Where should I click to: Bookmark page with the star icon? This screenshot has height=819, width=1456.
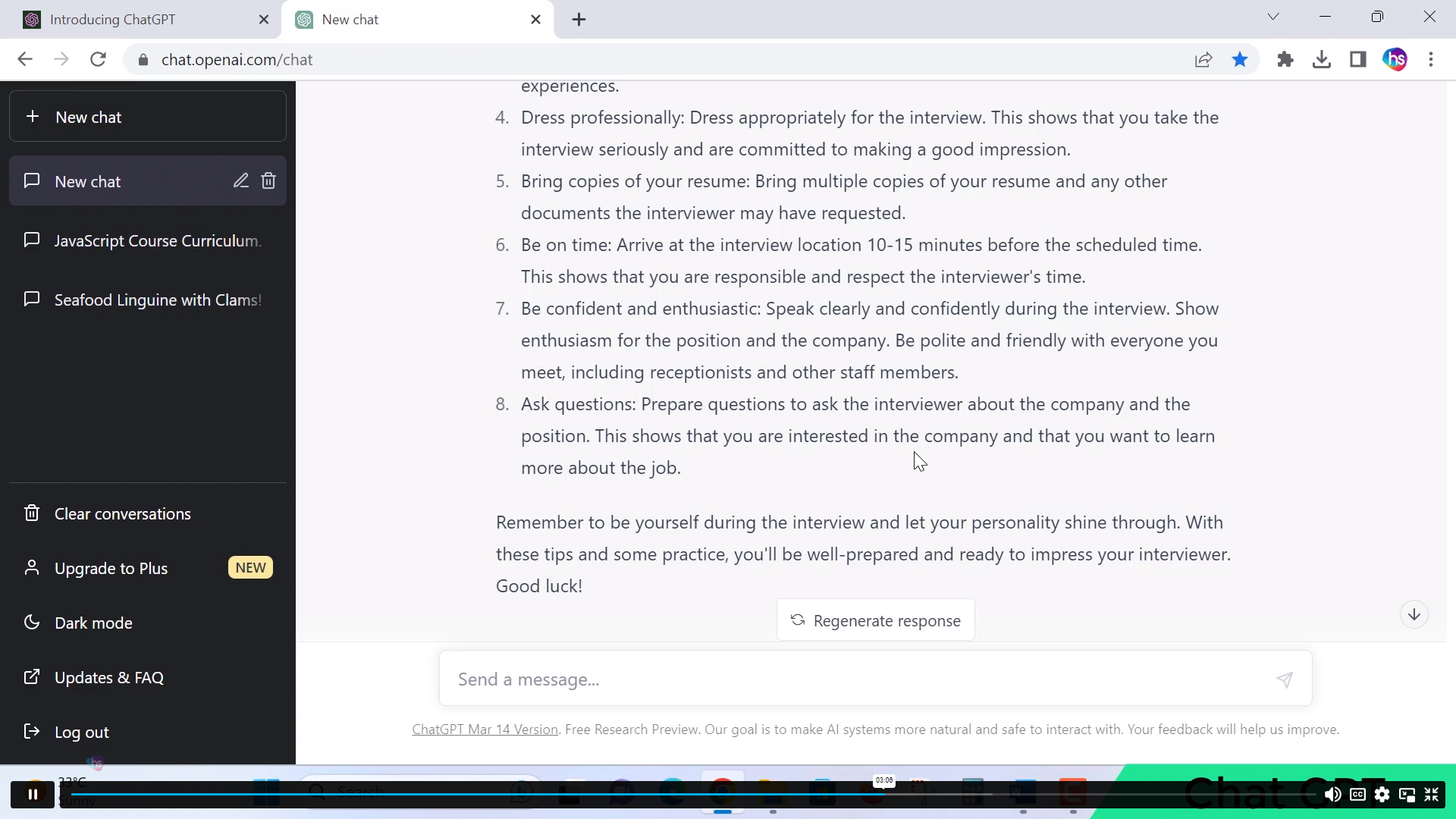1240,60
